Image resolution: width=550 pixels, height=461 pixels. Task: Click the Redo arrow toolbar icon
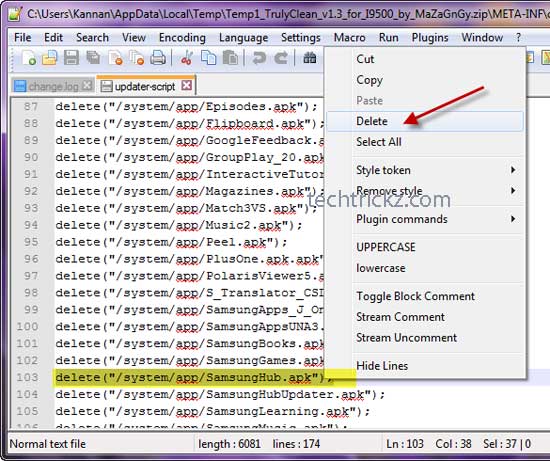click(281, 58)
